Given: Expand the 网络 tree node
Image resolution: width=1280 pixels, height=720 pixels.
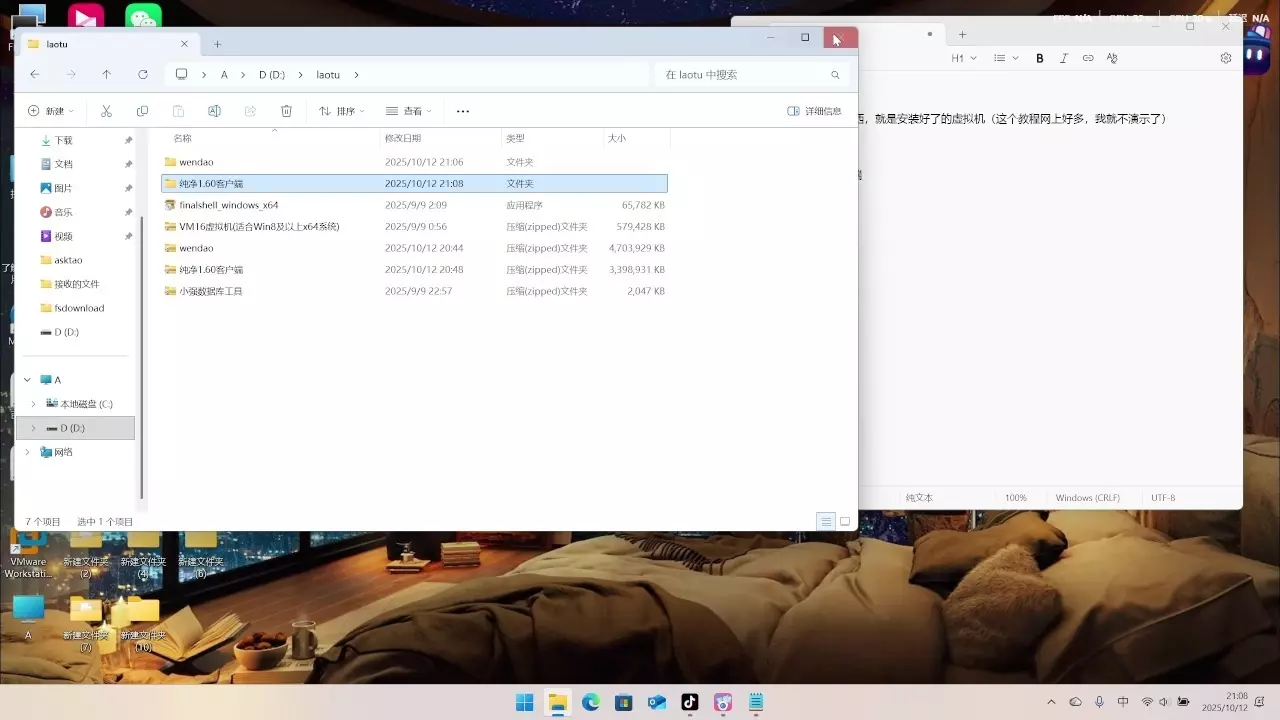Looking at the screenshot, I should (x=27, y=452).
